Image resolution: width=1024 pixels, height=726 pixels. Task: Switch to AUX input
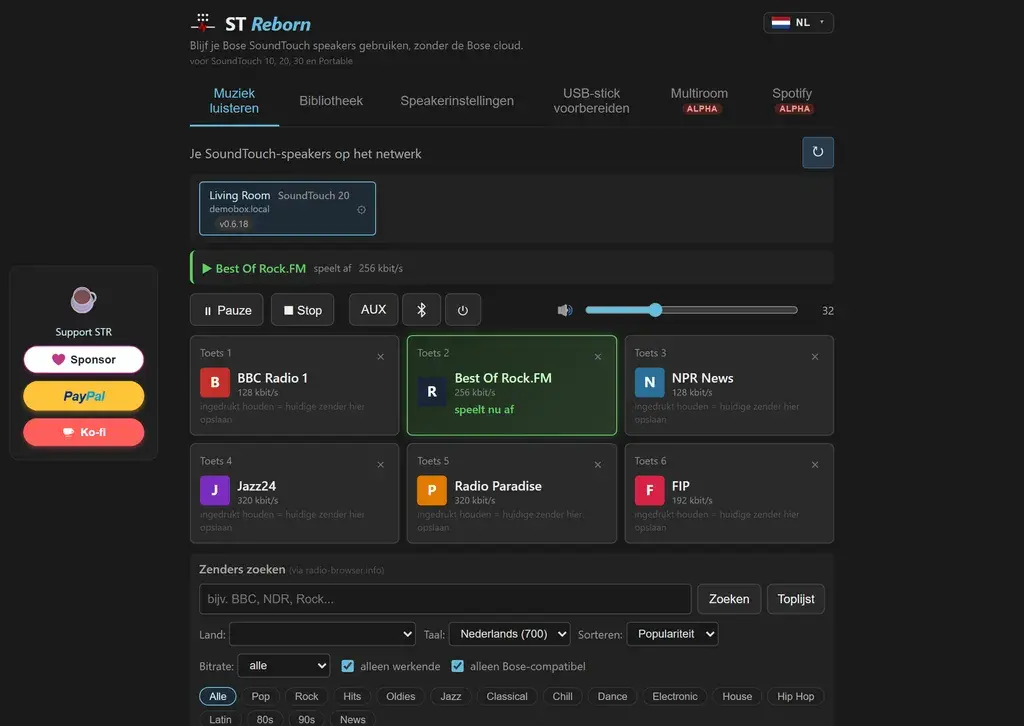374,309
